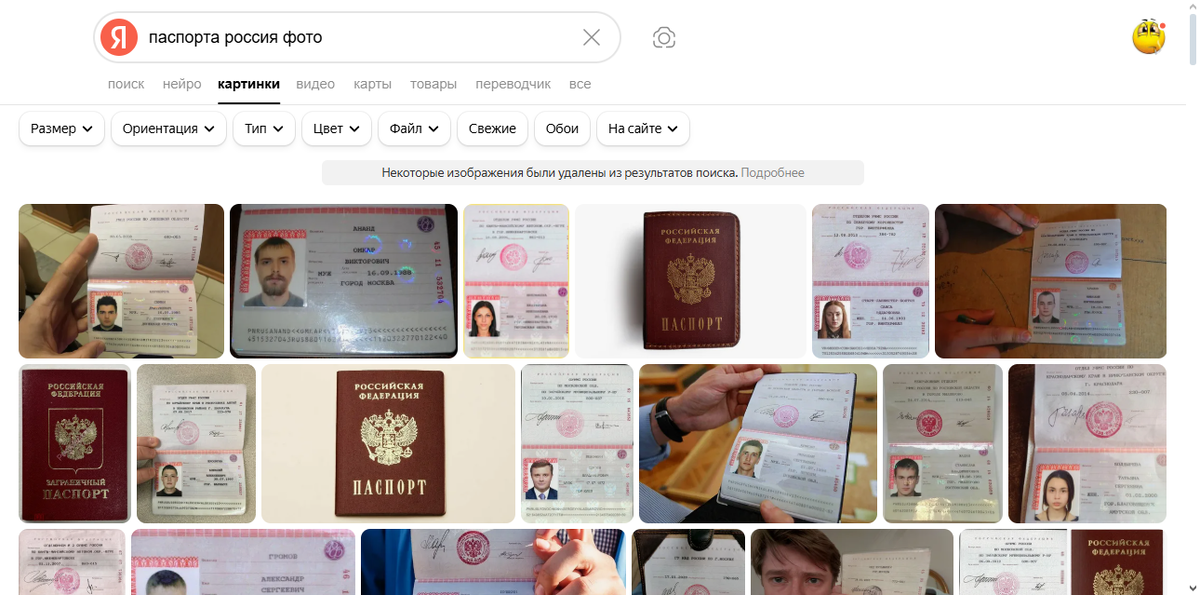Open the Заграничный паспорт cover thumbnail
Screen dimensions: 1200x595
pyautogui.click(x=75, y=443)
